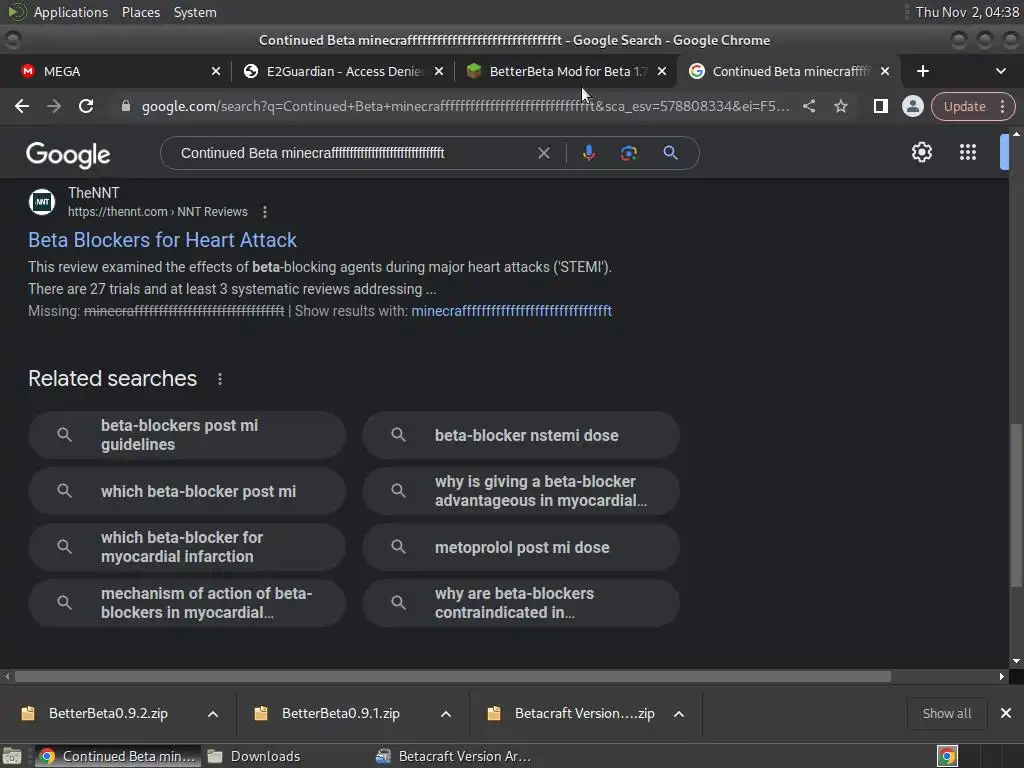The image size is (1024, 768).
Task: Close the downloads bar
Action: [1006, 713]
